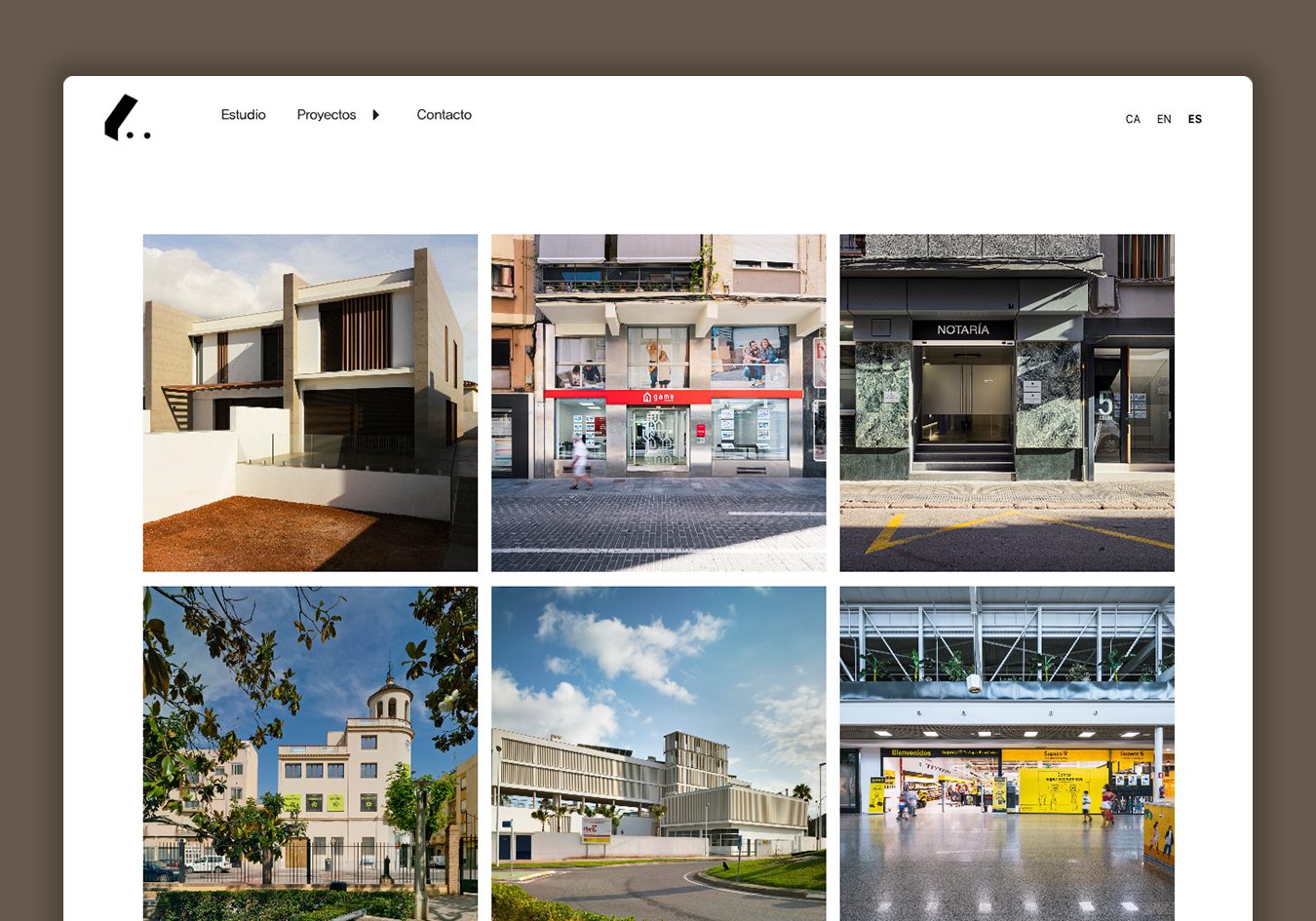Expand the Proyectos submenu arrow
The image size is (1316, 921).
tap(376, 115)
